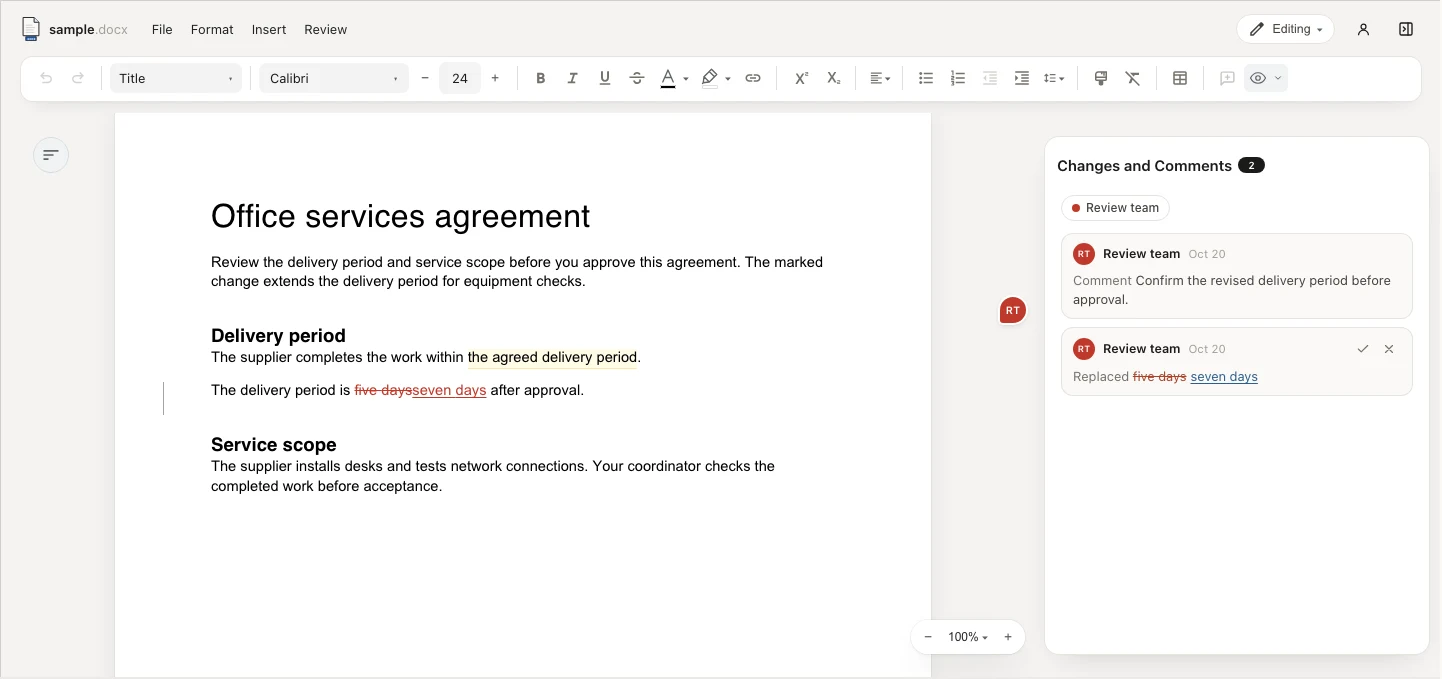Click the sample.docx document icon

(x=31, y=29)
